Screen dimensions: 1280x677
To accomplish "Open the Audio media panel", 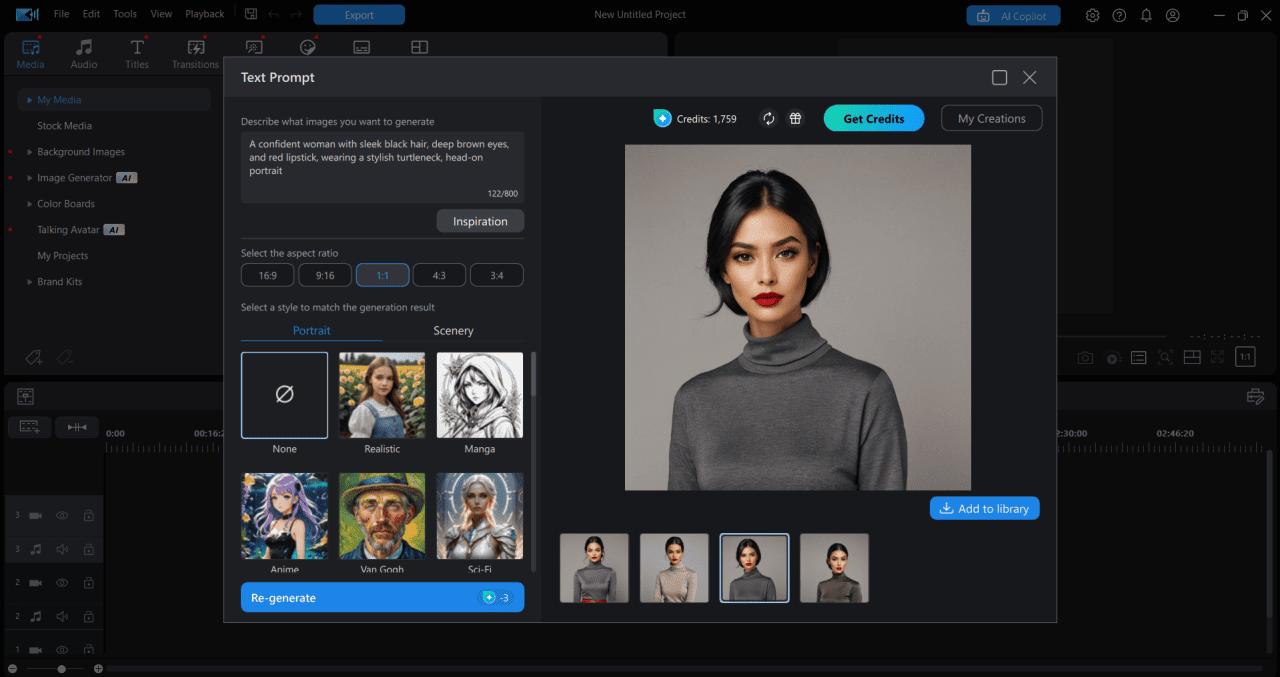I will pyautogui.click(x=83, y=52).
